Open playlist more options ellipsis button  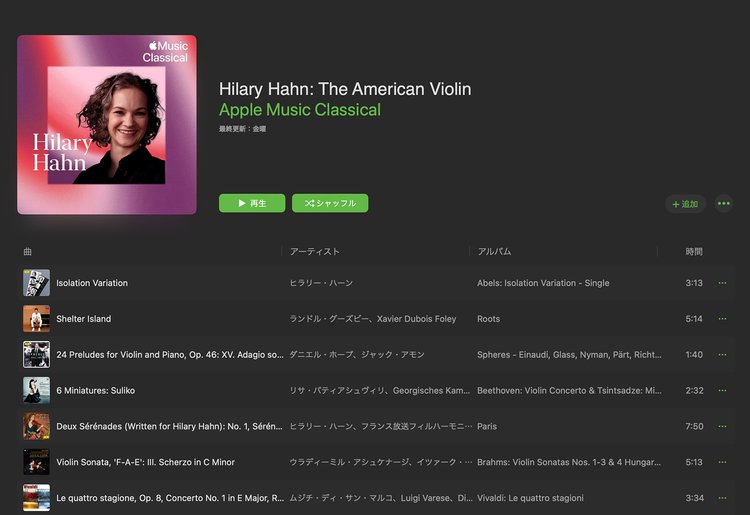pos(724,204)
